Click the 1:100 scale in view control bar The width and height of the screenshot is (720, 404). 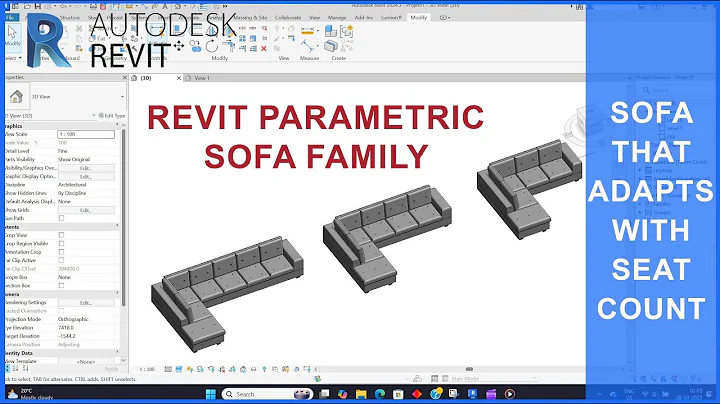(x=147, y=369)
